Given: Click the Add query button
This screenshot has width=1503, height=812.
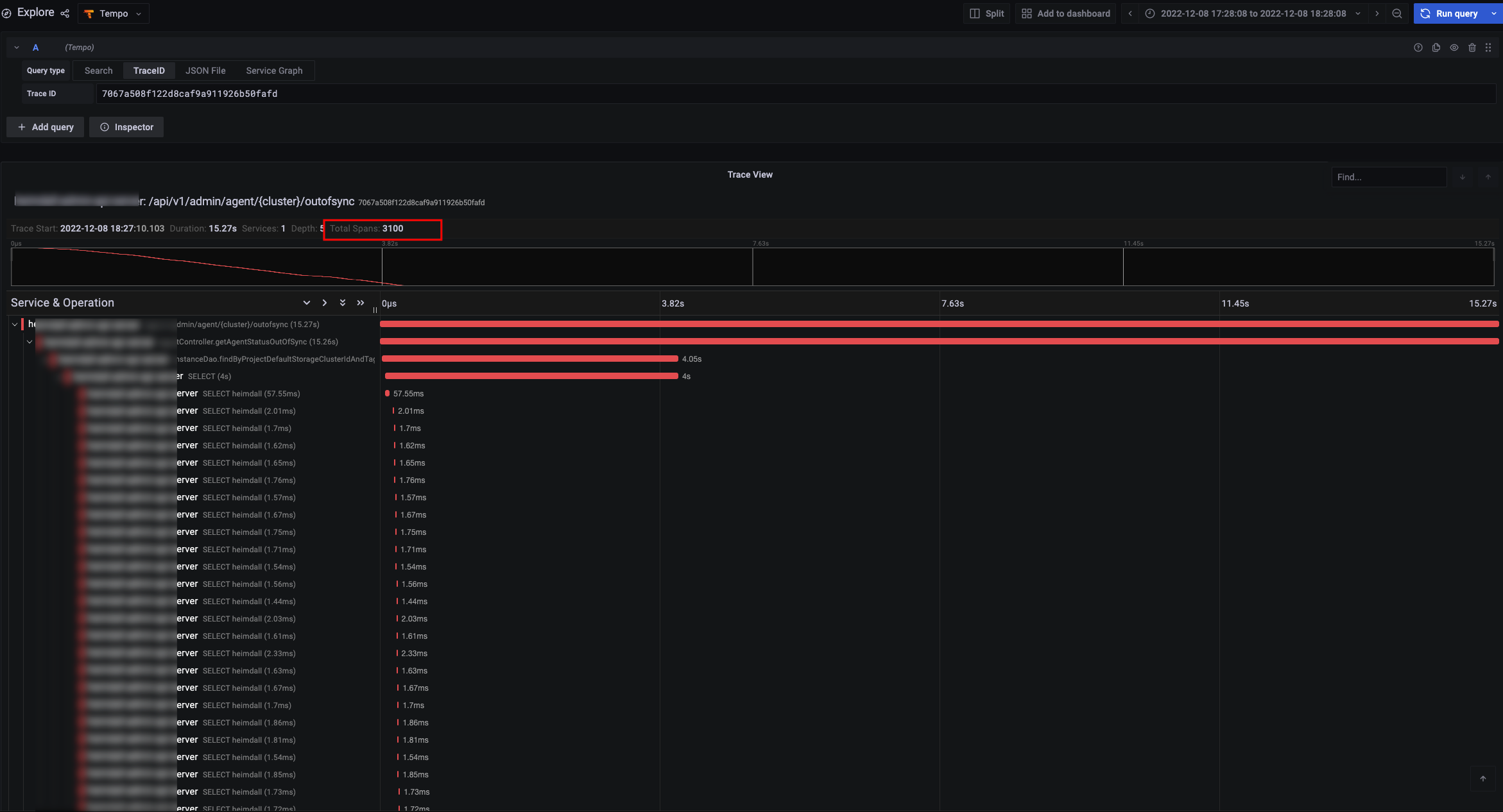Looking at the screenshot, I should click(x=45, y=127).
